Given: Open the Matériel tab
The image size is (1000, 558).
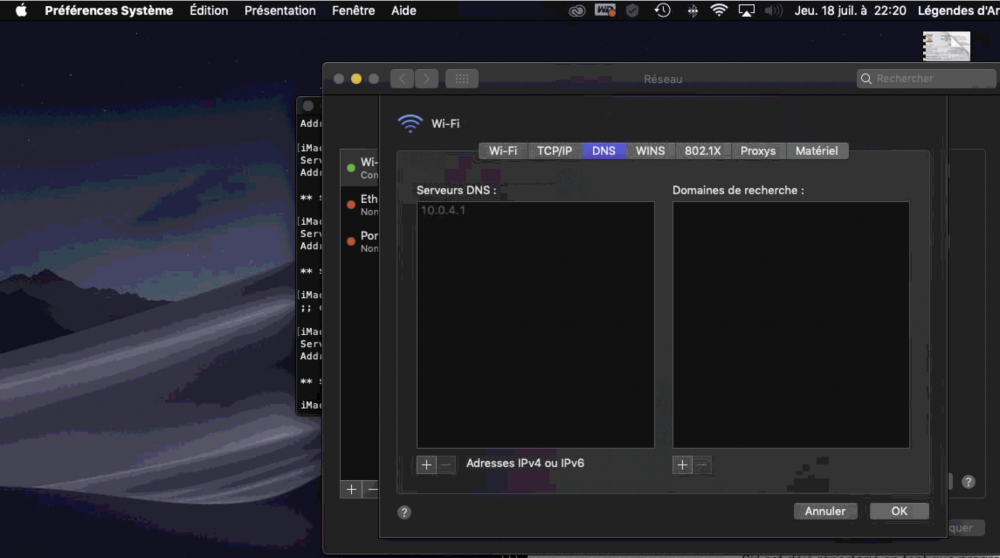Looking at the screenshot, I should (x=816, y=151).
